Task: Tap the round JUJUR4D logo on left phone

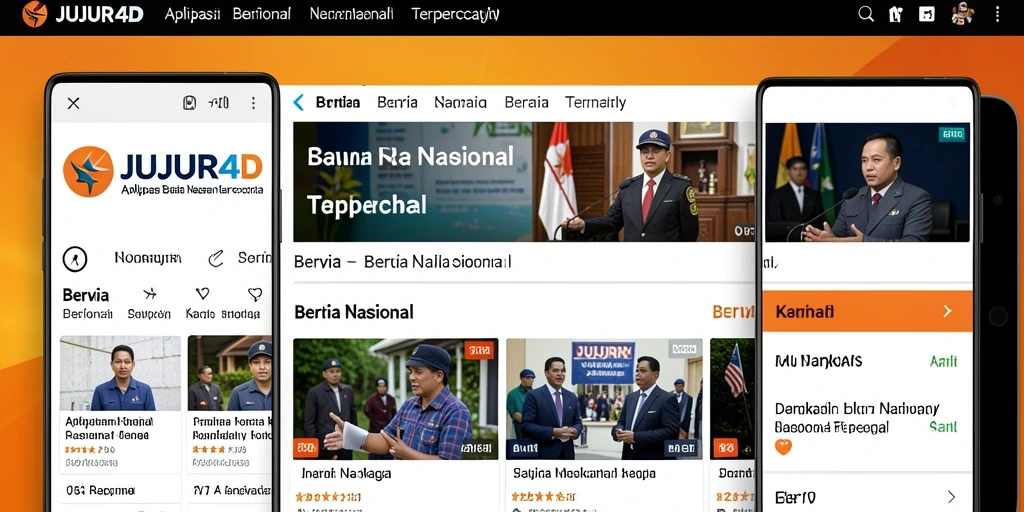Action: pos(88,172)
